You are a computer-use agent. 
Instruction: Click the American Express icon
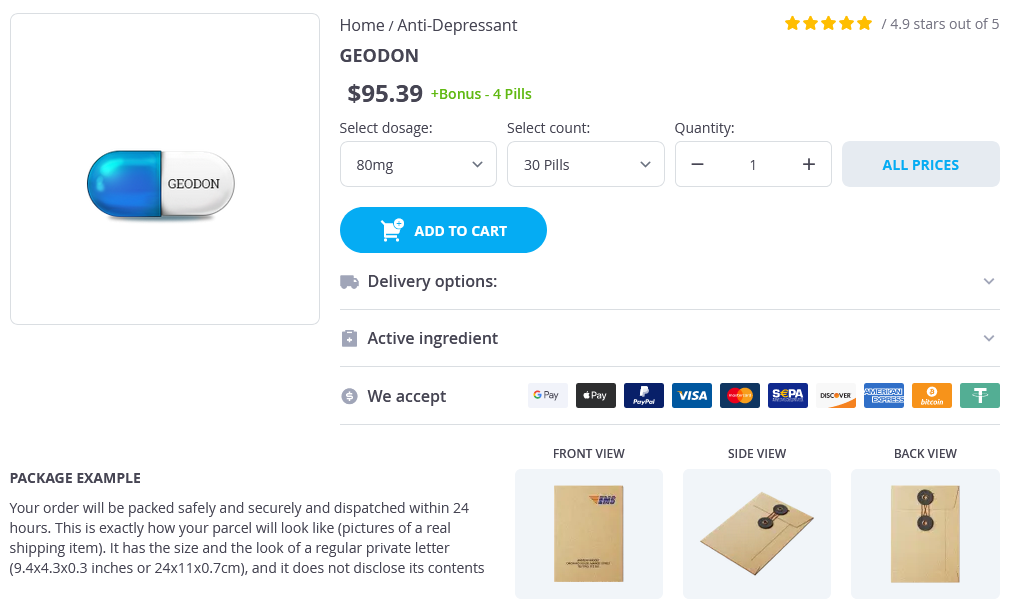click(x=884, y=395)
